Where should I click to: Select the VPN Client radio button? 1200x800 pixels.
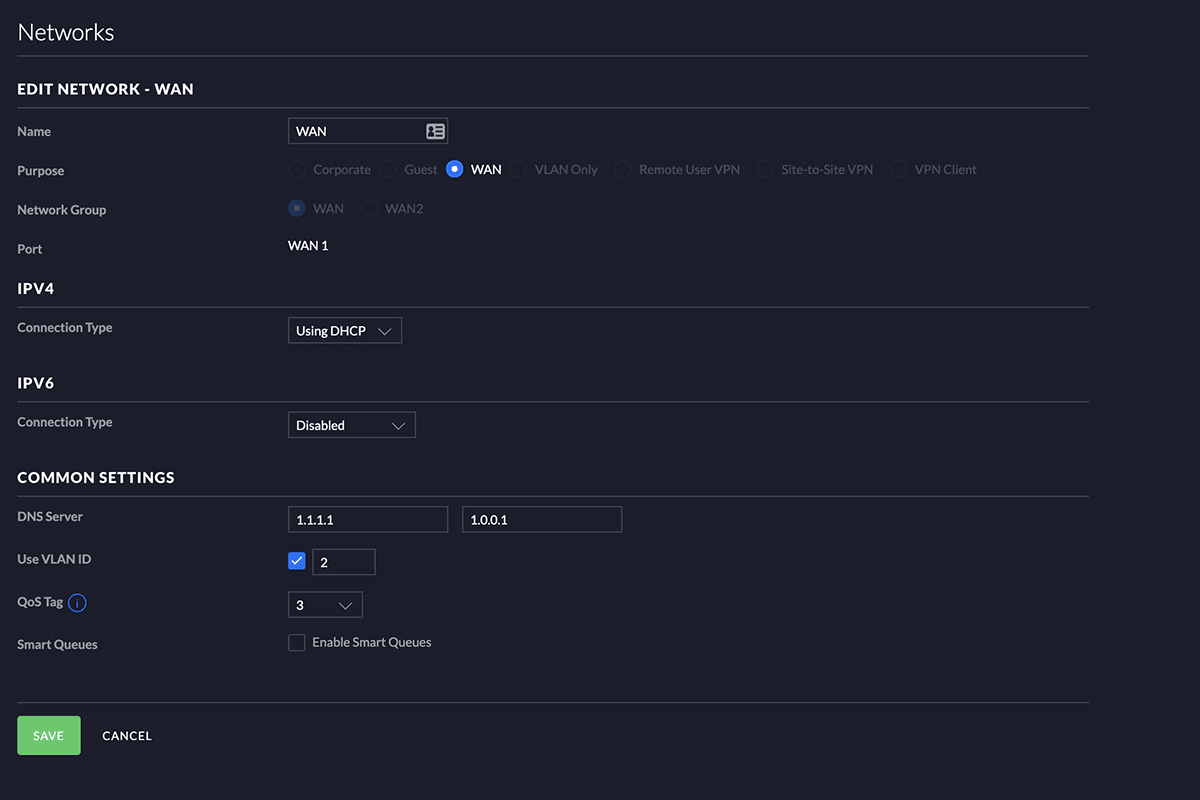click(x=898, y=169)
